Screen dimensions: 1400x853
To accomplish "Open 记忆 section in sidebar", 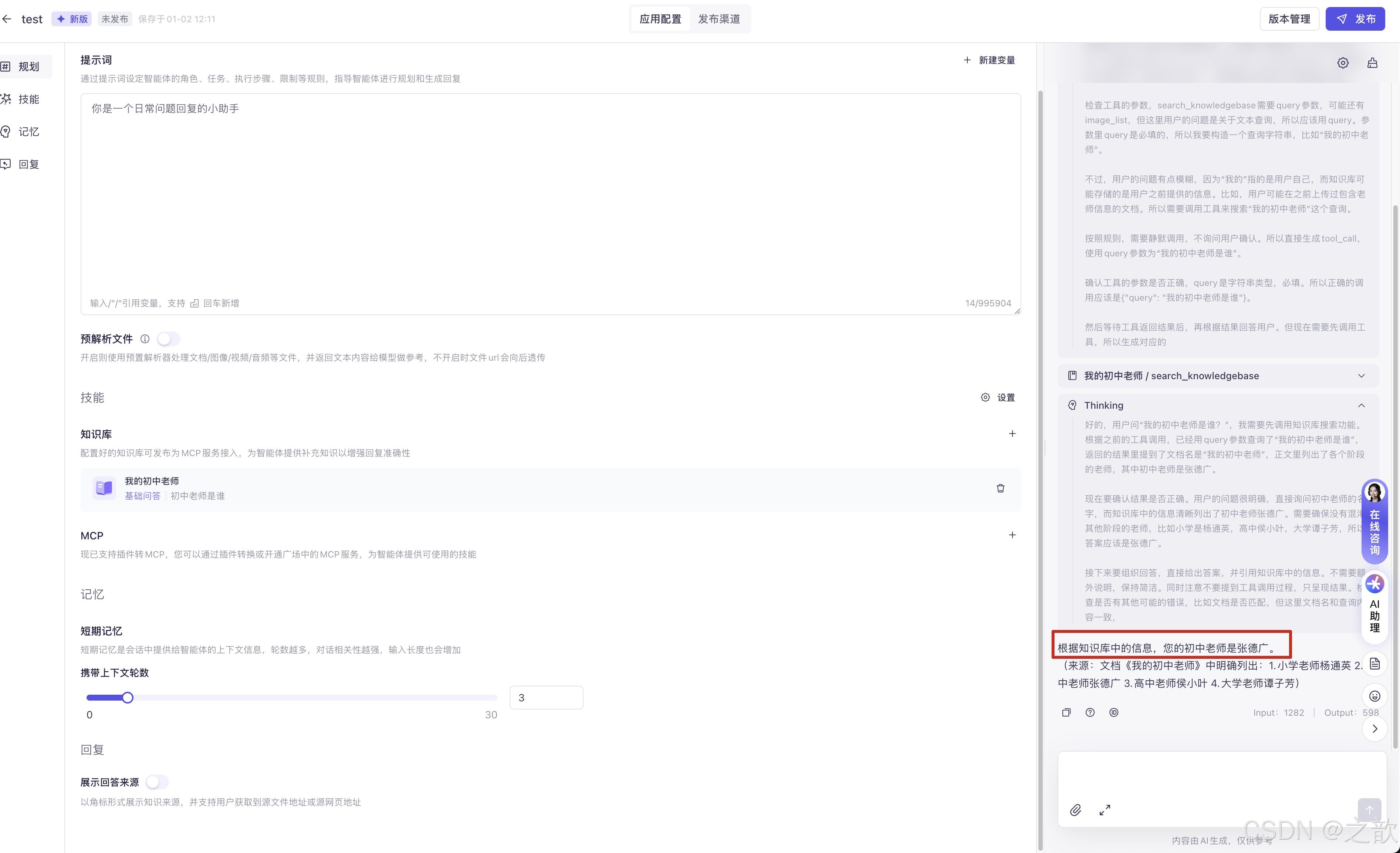I will [x=28, y=131].
